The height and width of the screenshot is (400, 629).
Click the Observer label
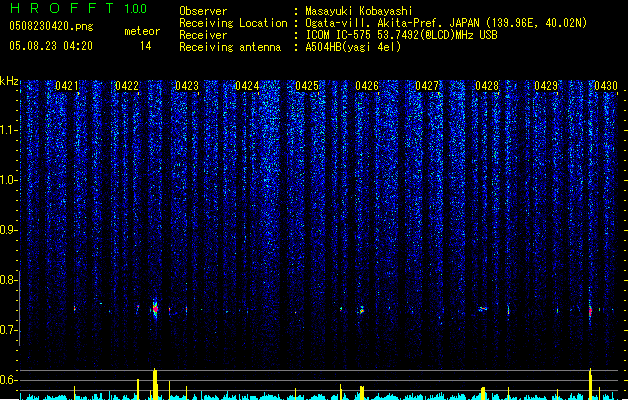click(x=203, y=11)
